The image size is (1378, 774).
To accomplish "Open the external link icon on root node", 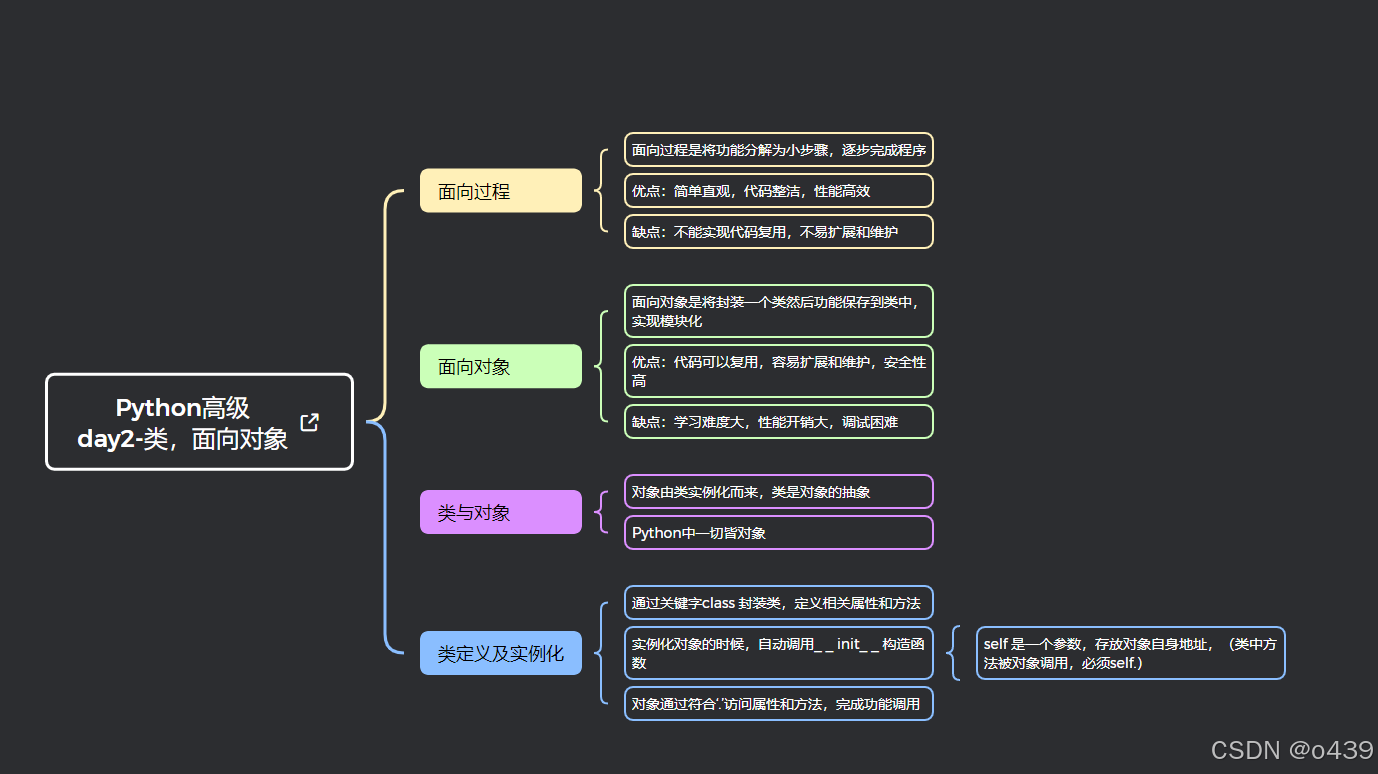I will (x=309, y=422).
